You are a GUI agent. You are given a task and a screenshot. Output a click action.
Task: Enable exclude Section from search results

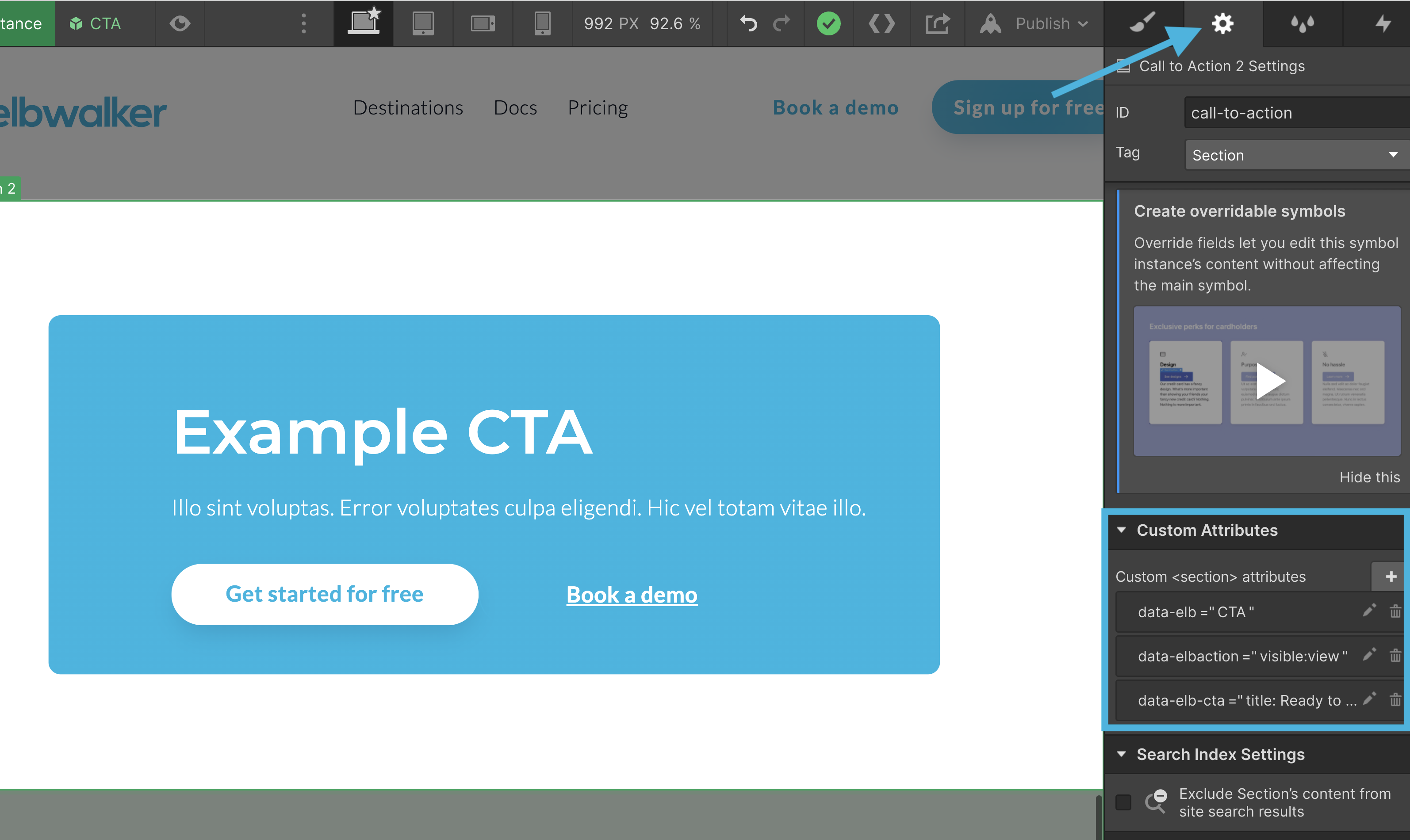click(x=1123, y=802)
